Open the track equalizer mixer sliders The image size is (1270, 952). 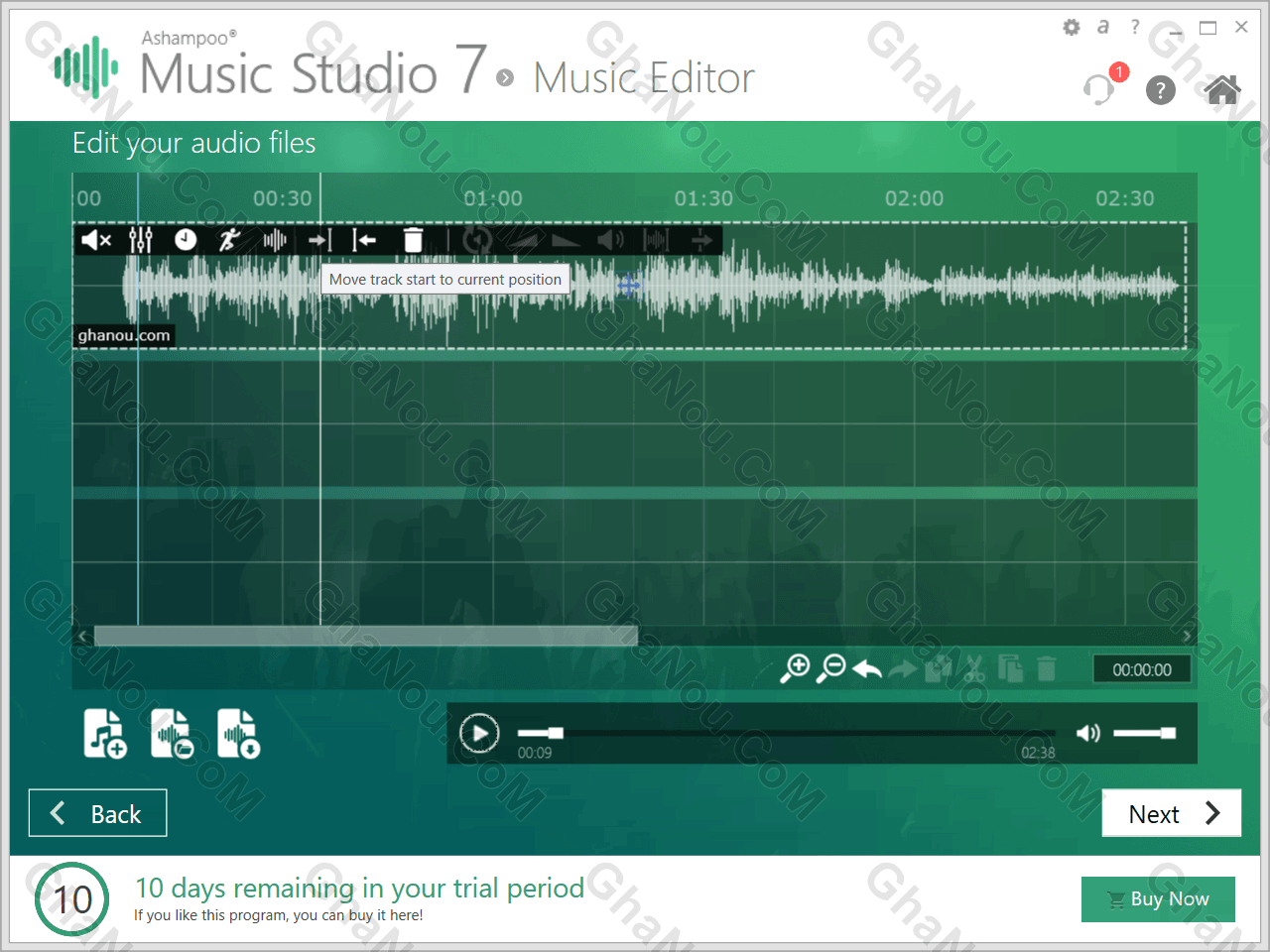(141, 240)
